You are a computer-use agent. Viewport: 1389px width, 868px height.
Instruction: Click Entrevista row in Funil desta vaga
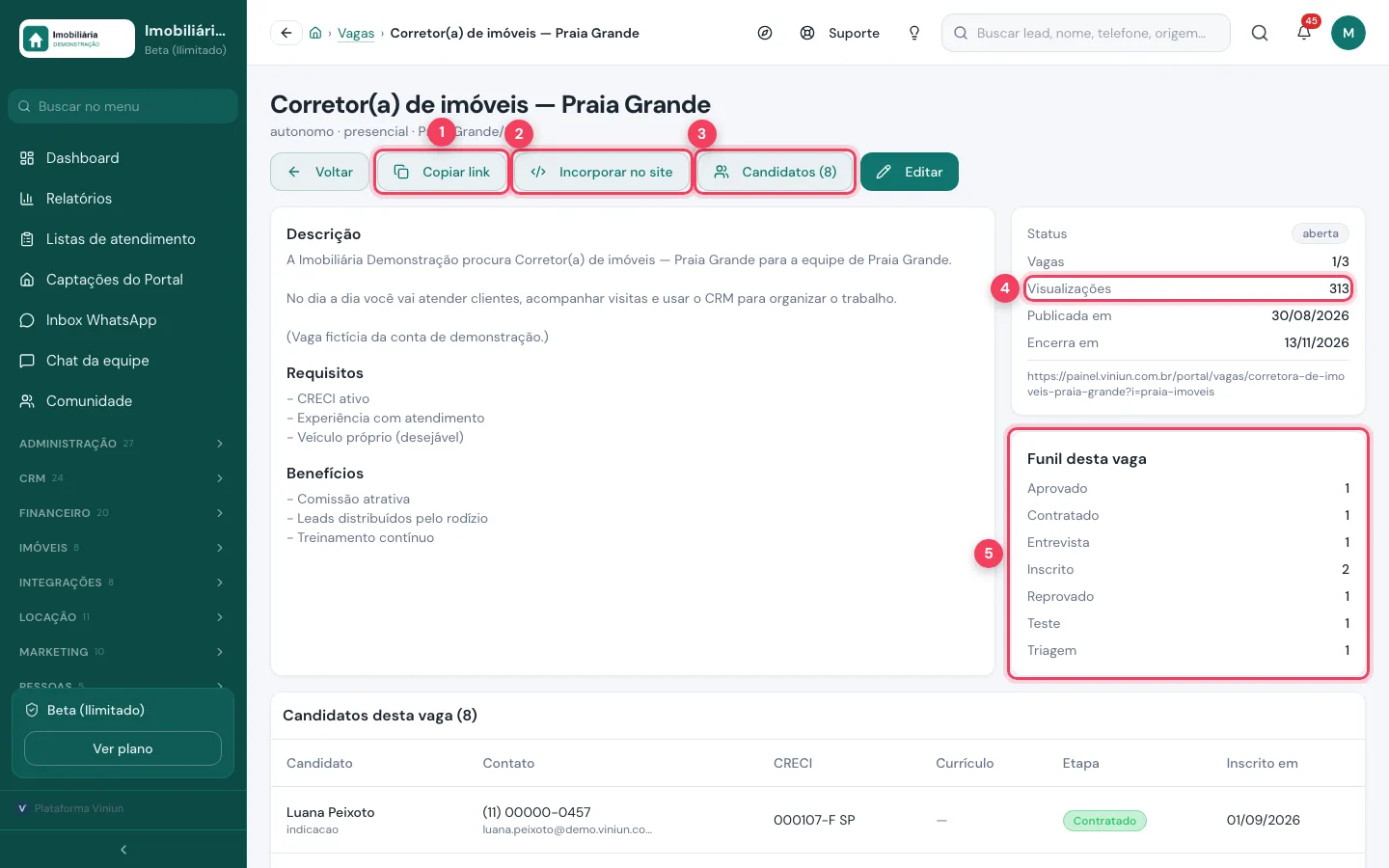pyautogui.click(x=1188, y=542)
